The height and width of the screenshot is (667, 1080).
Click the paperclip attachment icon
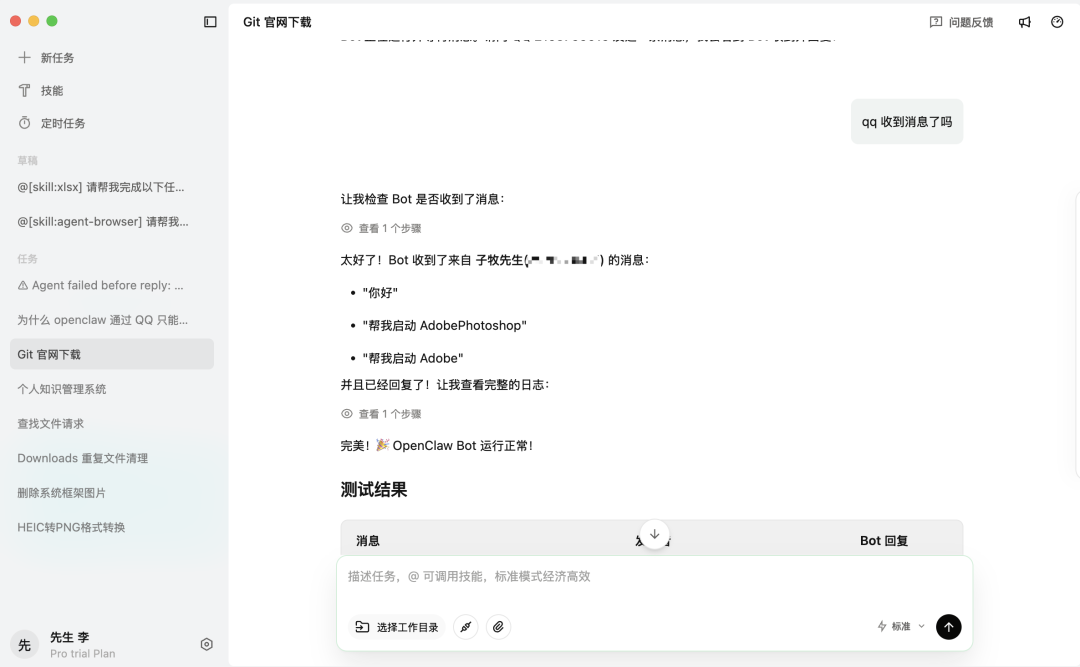[x=498, y=626]
